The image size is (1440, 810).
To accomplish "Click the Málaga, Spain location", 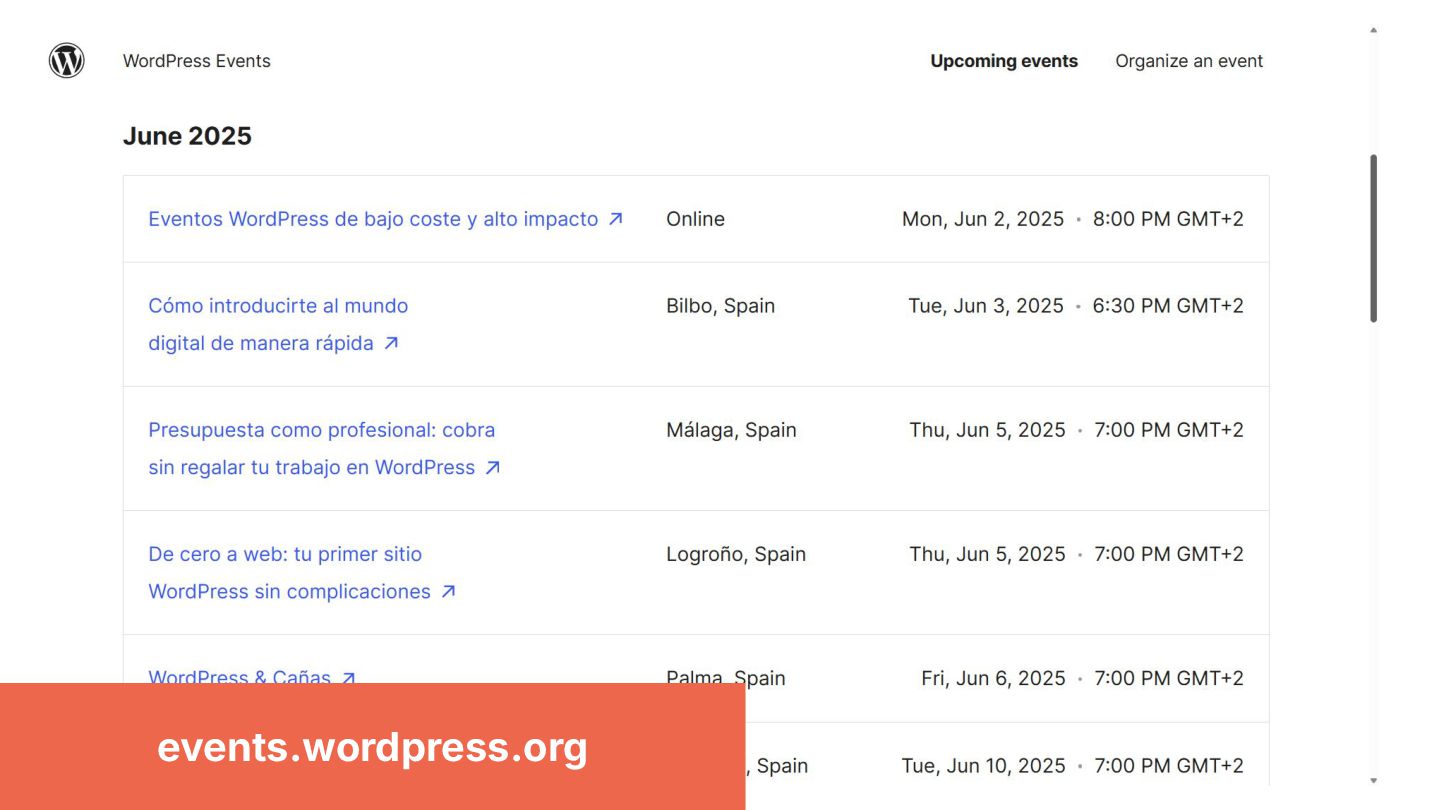I will (731, 430).
